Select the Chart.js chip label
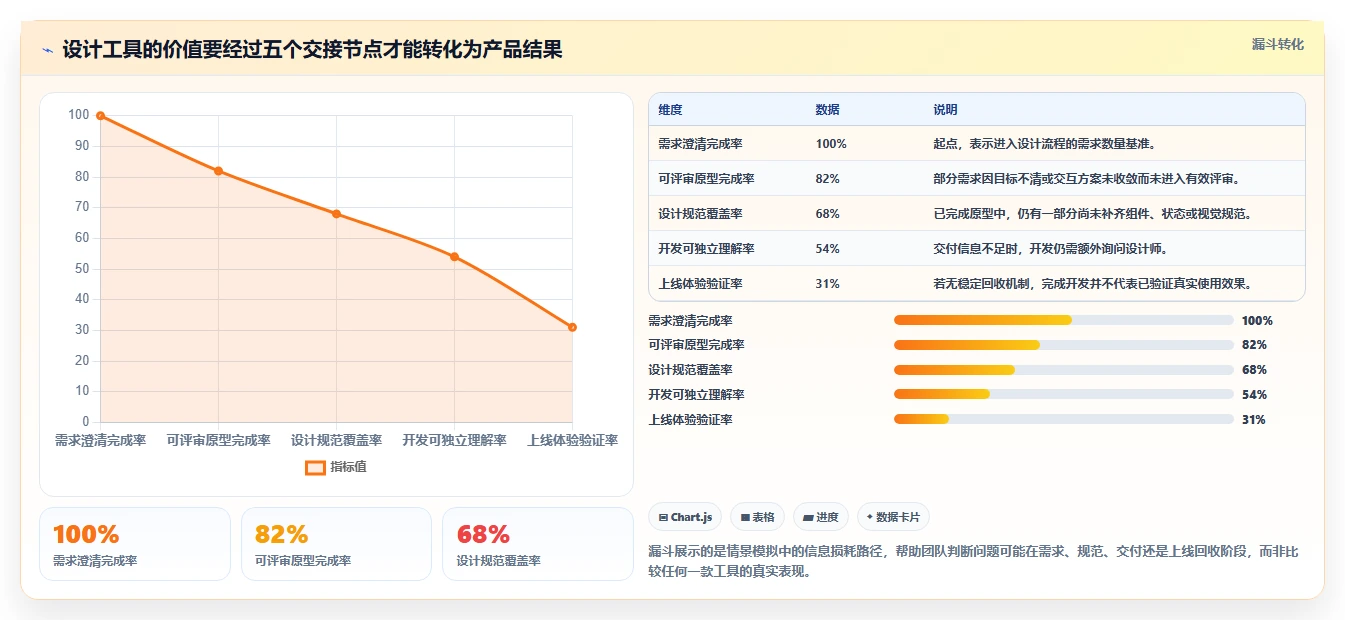This screenshot has height=620, width=1345. (x=691, y=518)
